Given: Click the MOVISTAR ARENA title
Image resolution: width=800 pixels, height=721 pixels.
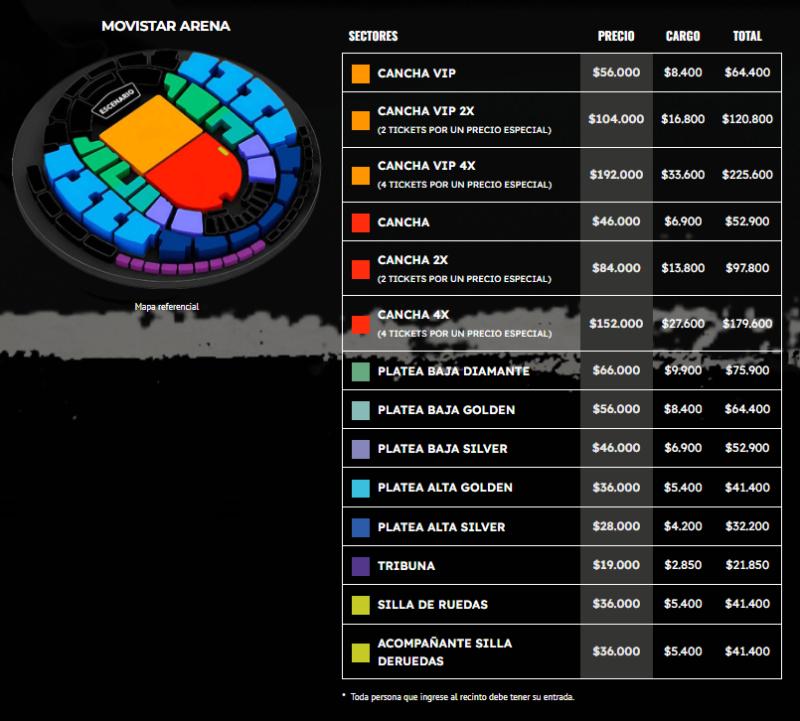Looking at the screenshot, I should click(x=168, y=27).
